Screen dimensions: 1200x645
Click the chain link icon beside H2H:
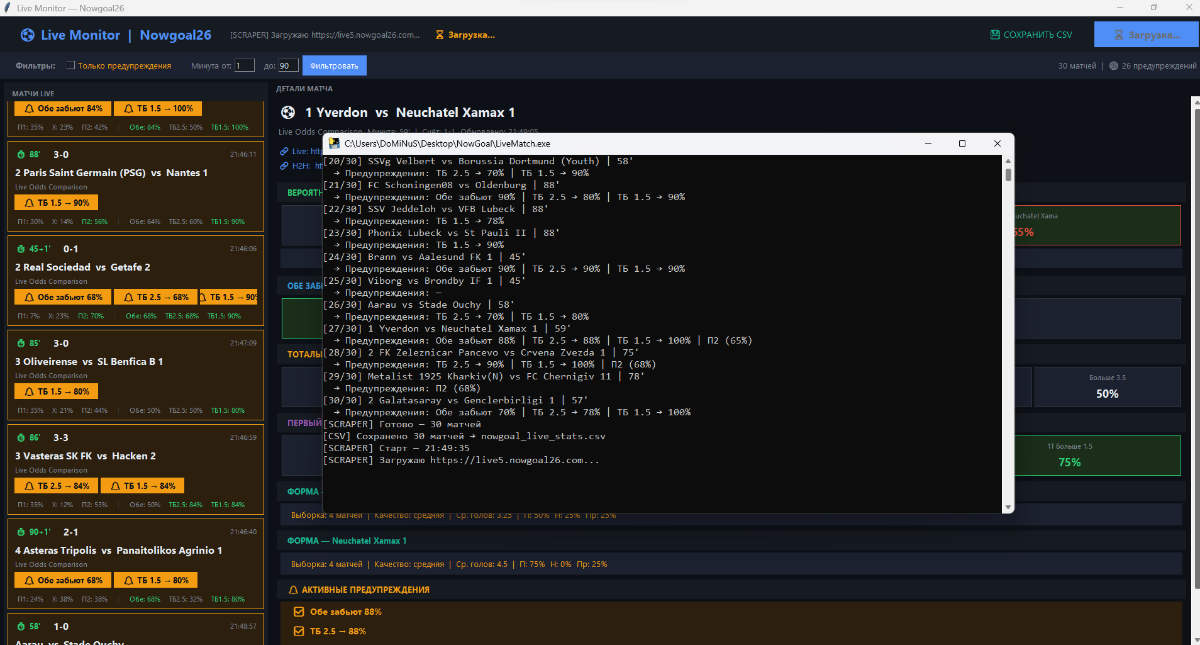(x=284, y=166)
